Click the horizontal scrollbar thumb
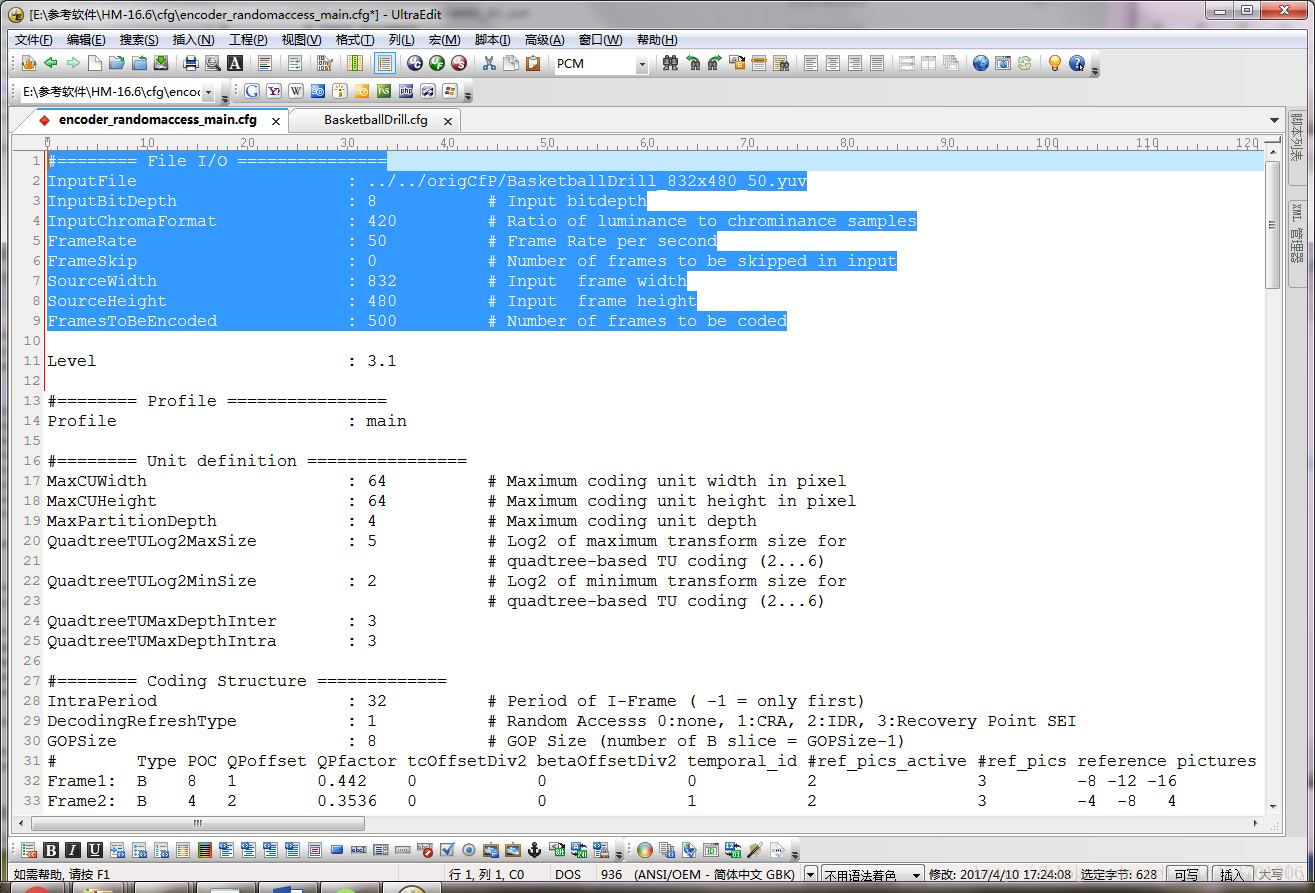 [197, 824]
